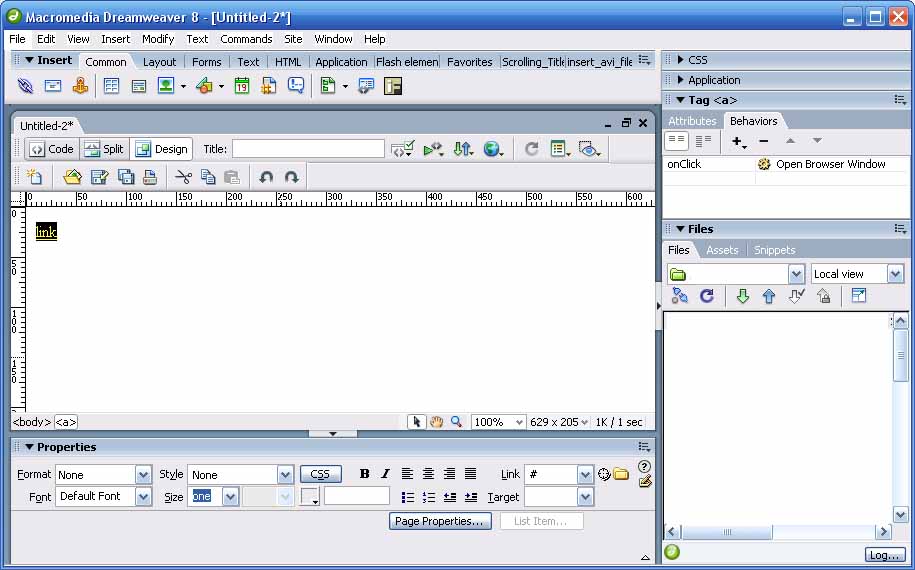
Task: Open the Format dropdown
Action: click(x=143, y=475)
